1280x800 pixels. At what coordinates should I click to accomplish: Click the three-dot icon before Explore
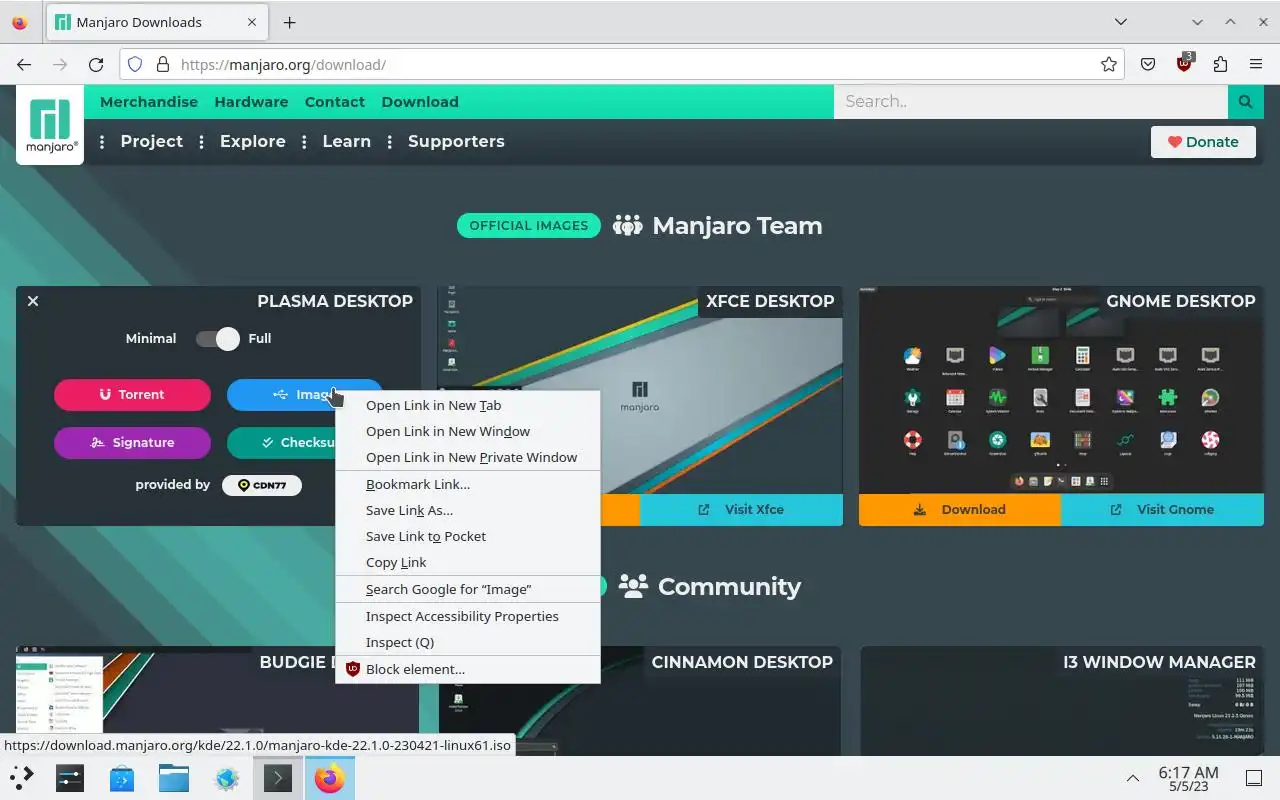tap(201, 142)
